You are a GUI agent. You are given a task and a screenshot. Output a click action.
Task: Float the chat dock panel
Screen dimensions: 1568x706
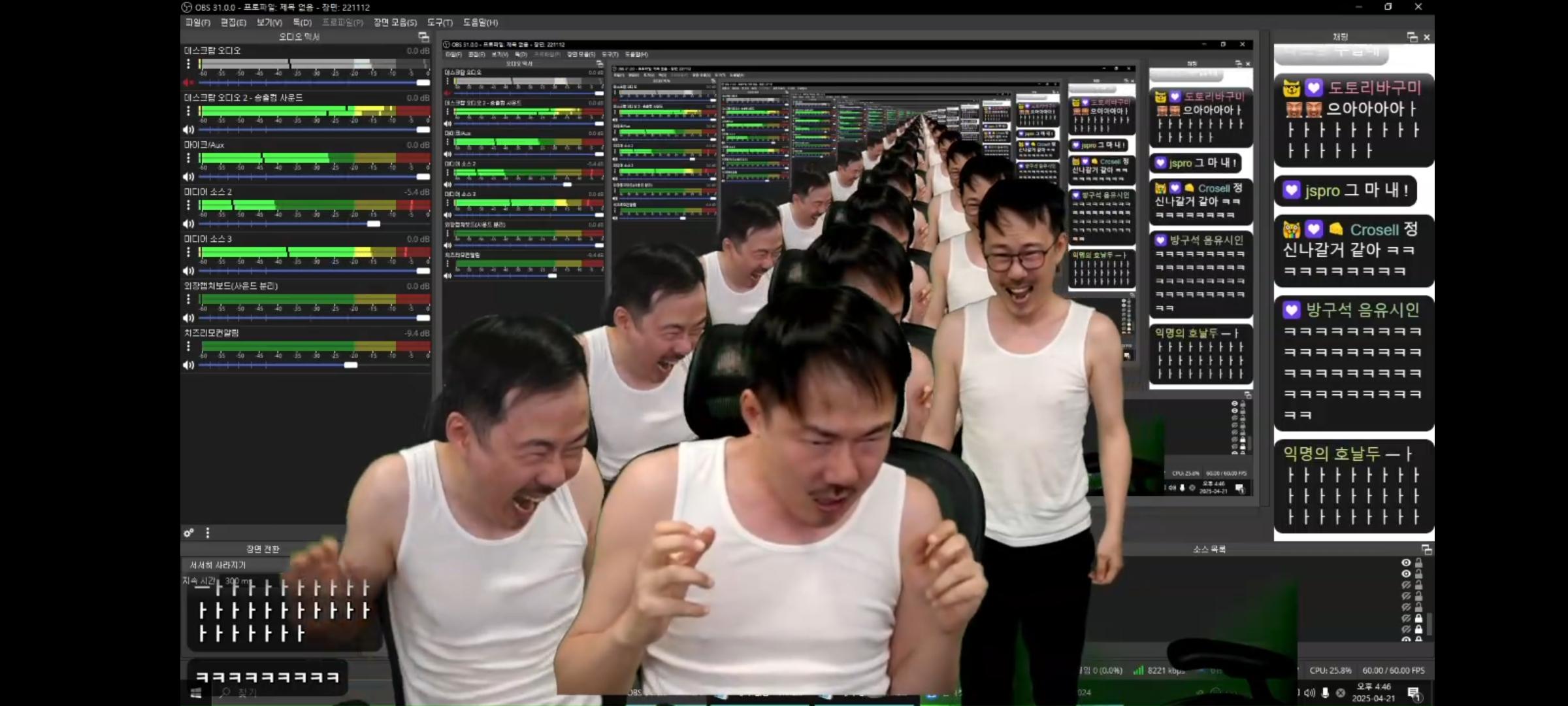coord(1412,37)
